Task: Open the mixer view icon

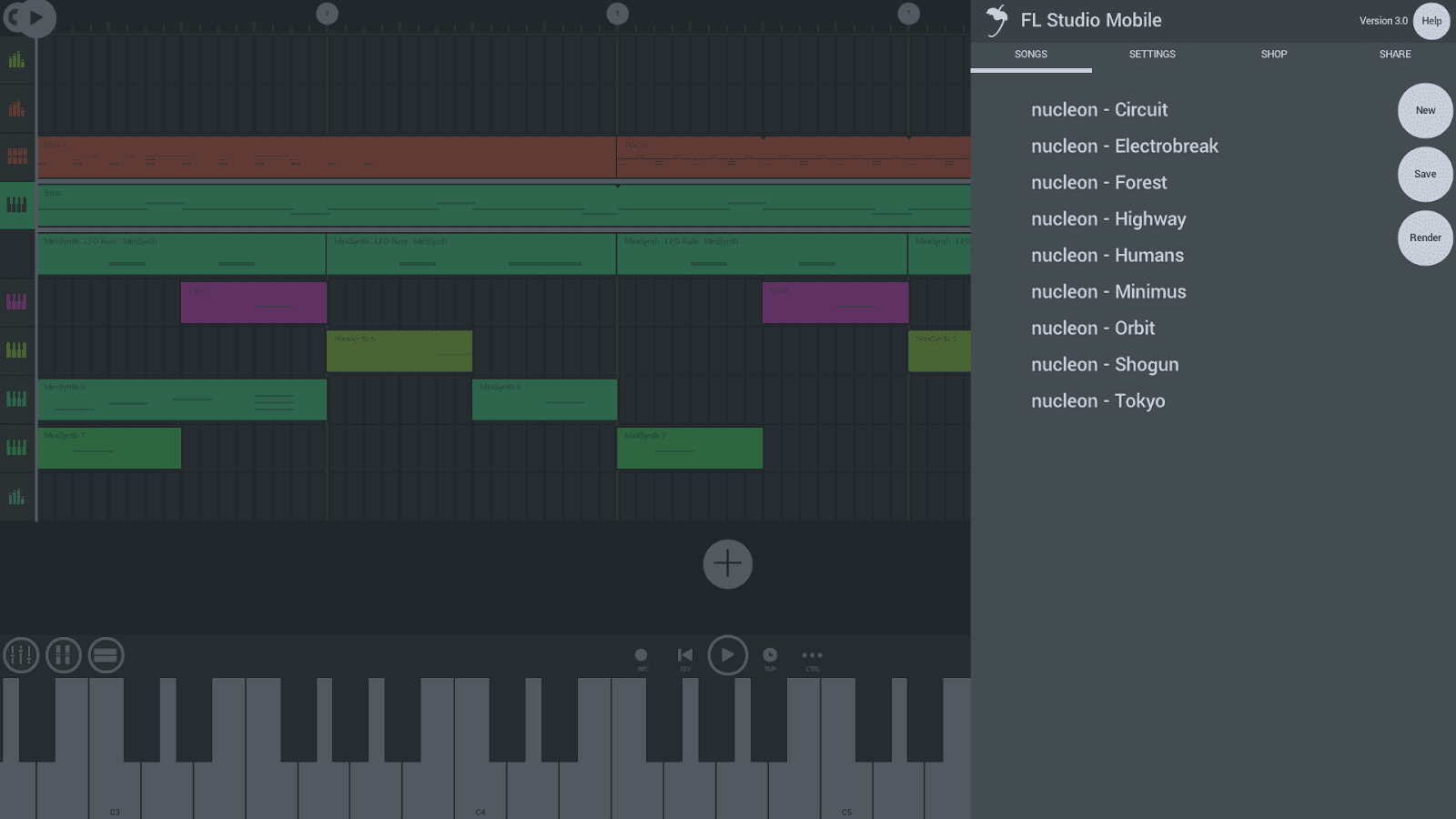Action: pyautogui.click(x=21, y=655)
